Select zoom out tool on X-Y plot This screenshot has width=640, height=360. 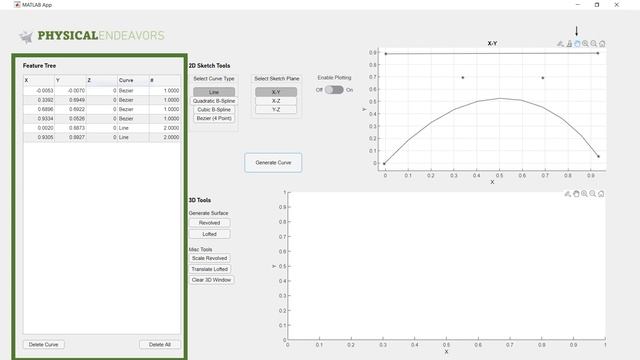pos(594,44)
